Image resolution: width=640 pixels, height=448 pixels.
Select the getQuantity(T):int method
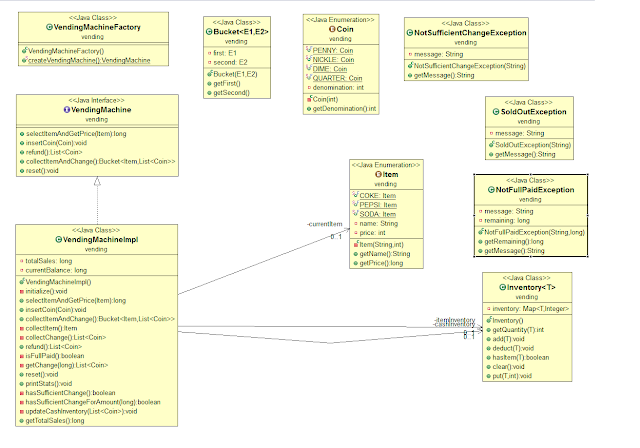tap(518, 330)
